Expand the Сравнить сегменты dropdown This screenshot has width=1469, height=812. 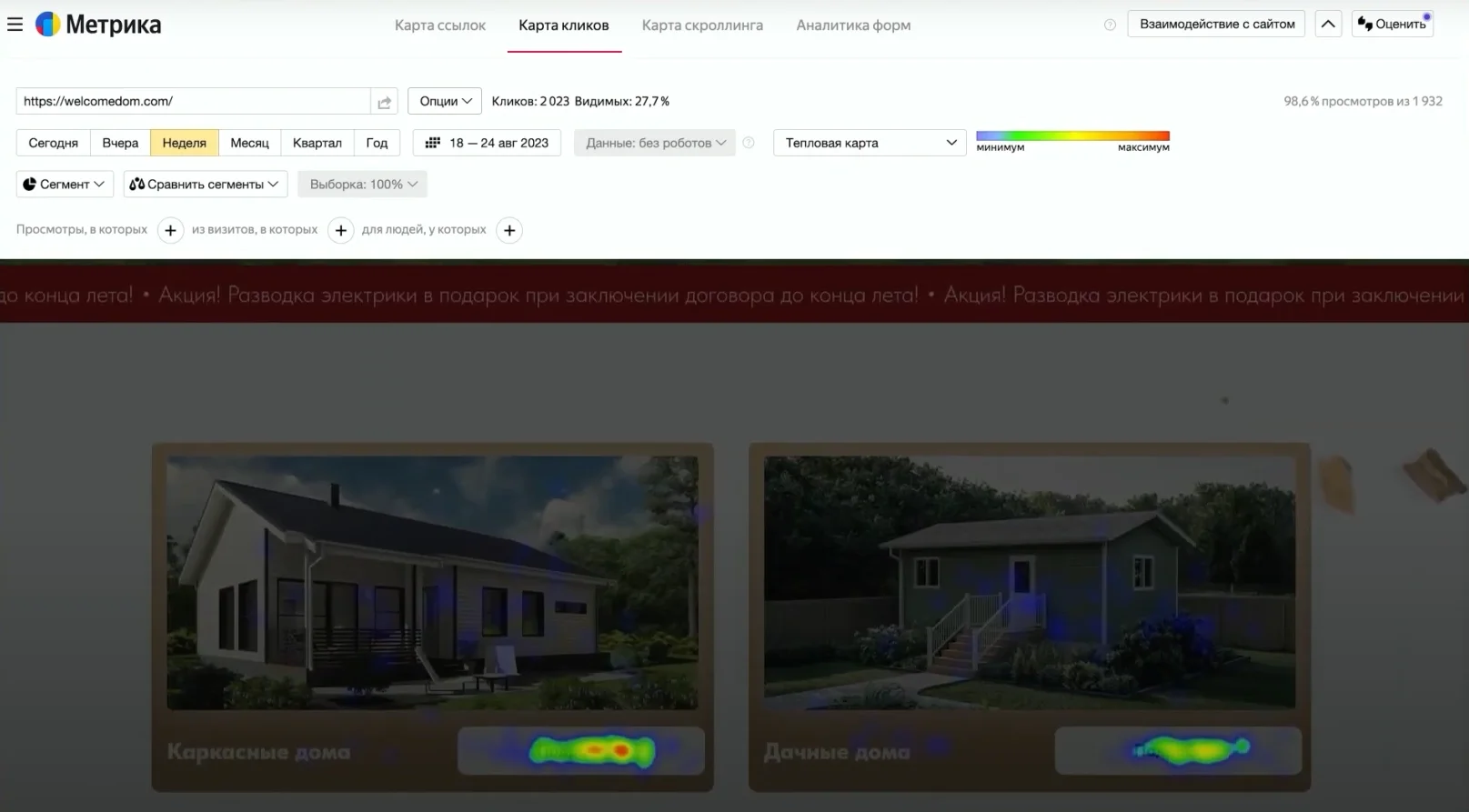[206, 185]
